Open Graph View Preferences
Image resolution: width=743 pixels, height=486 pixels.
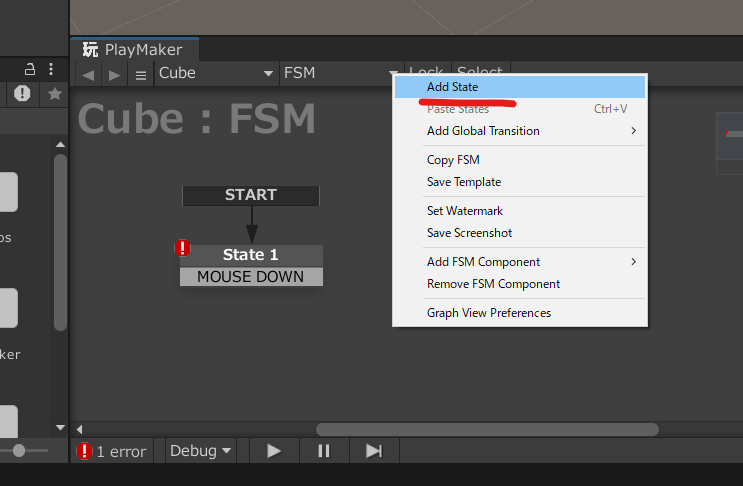(x=520, y=313)
